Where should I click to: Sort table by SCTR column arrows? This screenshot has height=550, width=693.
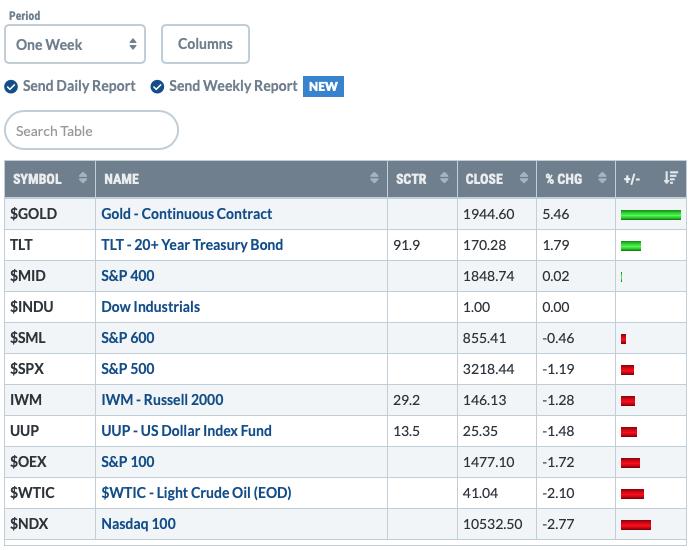(x=444, y=178)
